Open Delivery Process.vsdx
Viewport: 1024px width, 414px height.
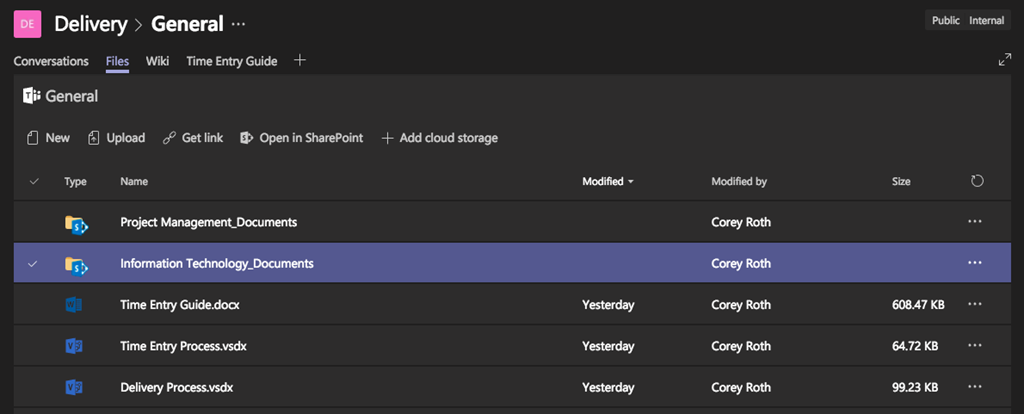click(177, 387)
